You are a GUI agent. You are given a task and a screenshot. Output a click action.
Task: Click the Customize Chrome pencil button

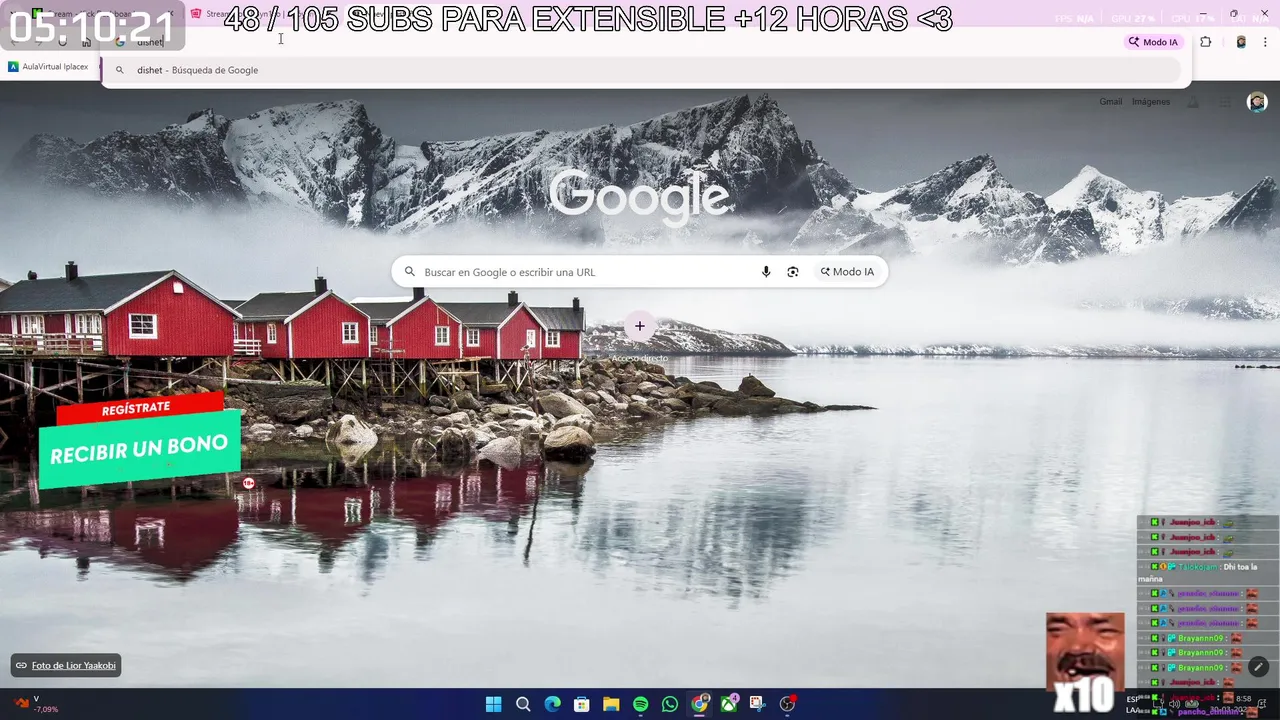(x=1258, y=666)
